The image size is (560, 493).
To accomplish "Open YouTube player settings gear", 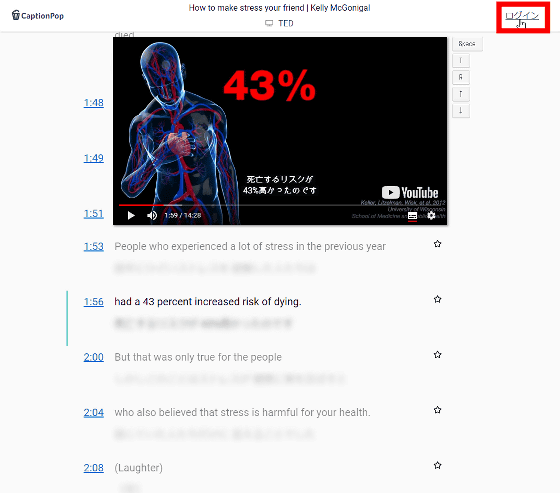I will coord(431,215).
